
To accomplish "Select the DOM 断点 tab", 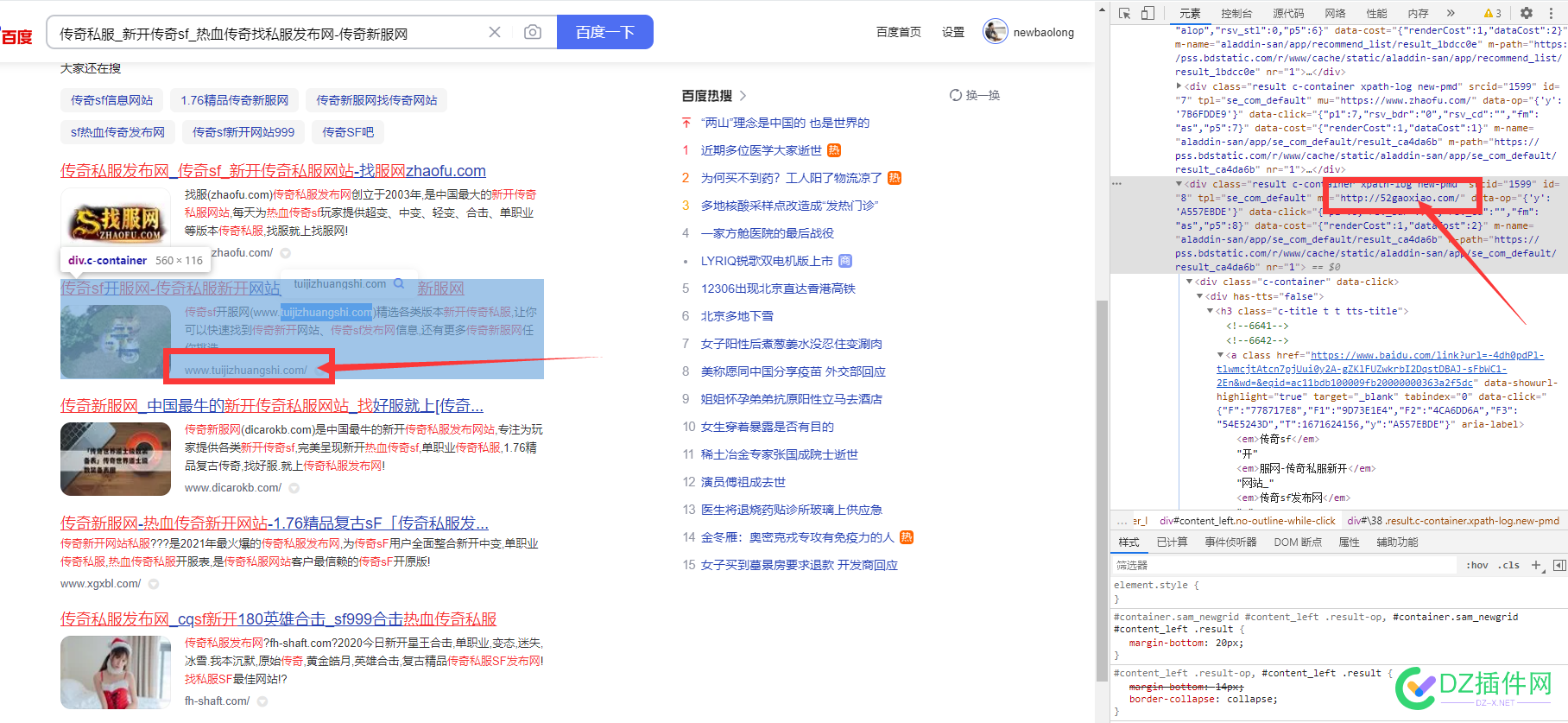I will click(1298, 542).
